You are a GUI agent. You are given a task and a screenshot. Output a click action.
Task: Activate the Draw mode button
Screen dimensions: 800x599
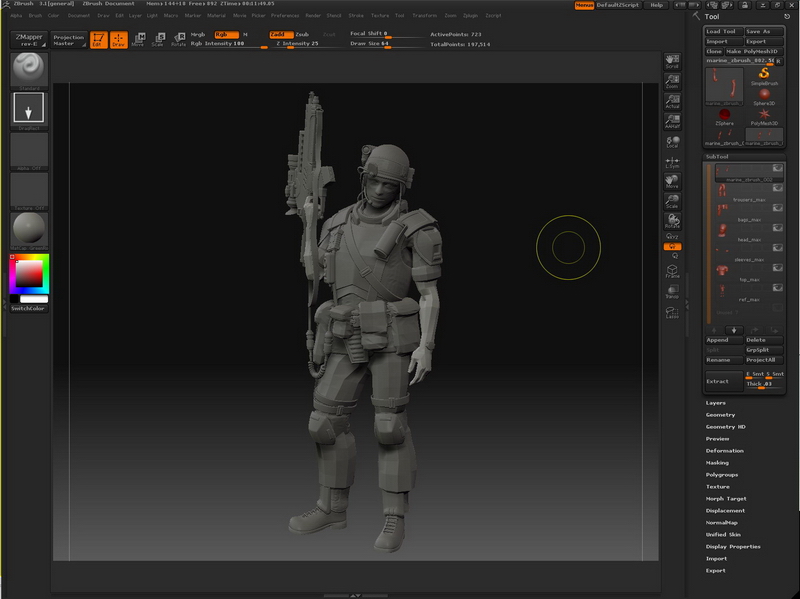(118, 40)
